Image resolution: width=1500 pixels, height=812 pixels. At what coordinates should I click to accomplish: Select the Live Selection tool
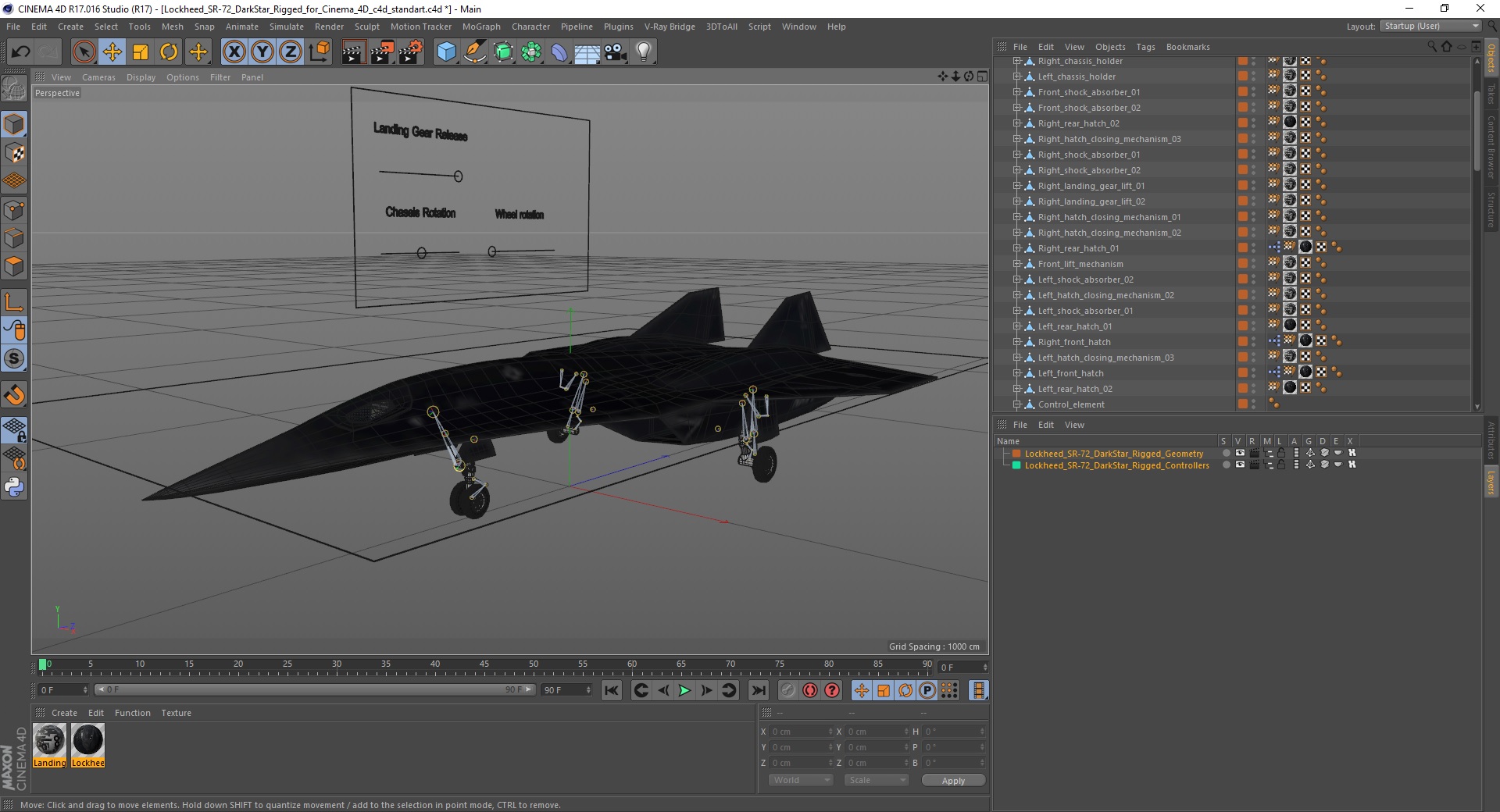tap(84, 52)
